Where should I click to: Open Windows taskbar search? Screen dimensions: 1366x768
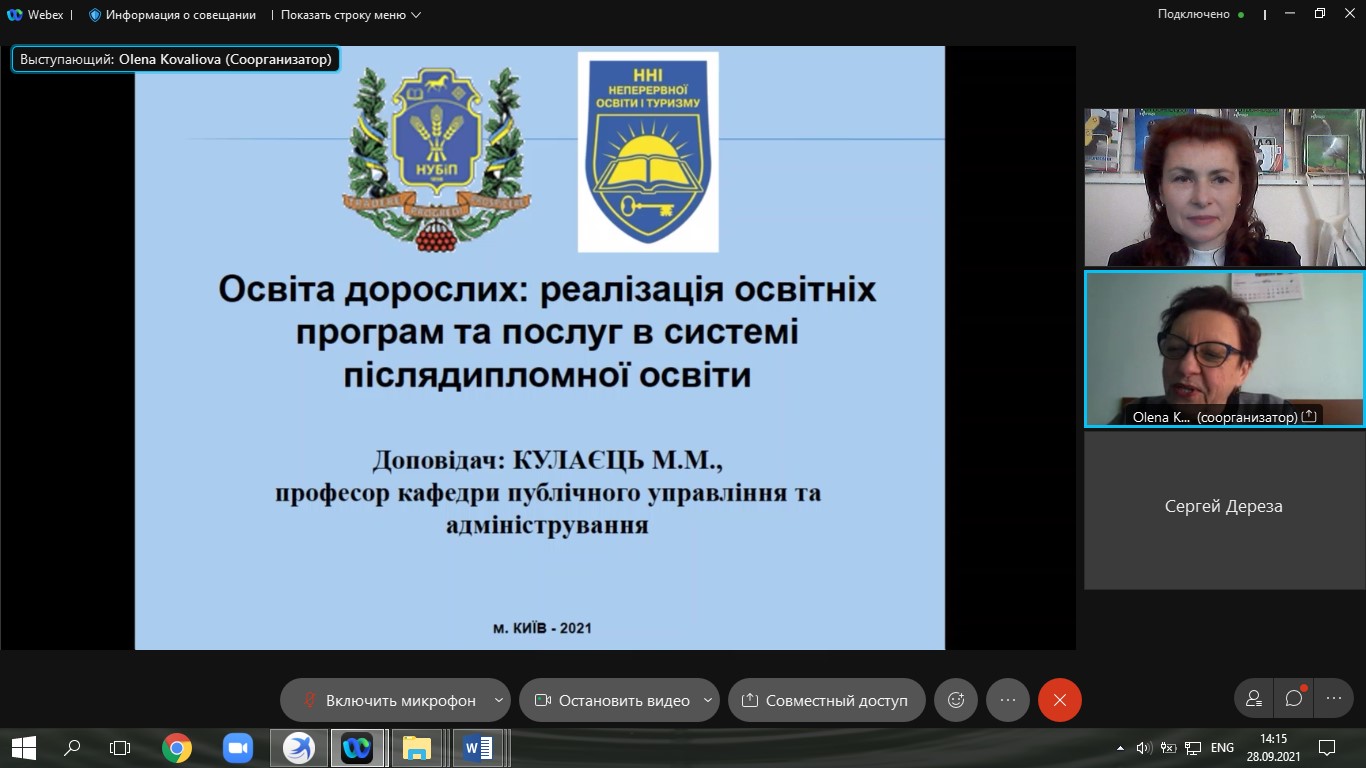72,747
